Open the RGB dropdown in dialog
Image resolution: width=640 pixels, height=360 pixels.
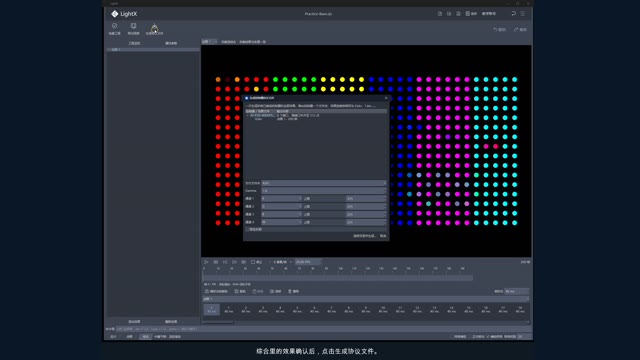pyautogui.click(x=324, y=183)
